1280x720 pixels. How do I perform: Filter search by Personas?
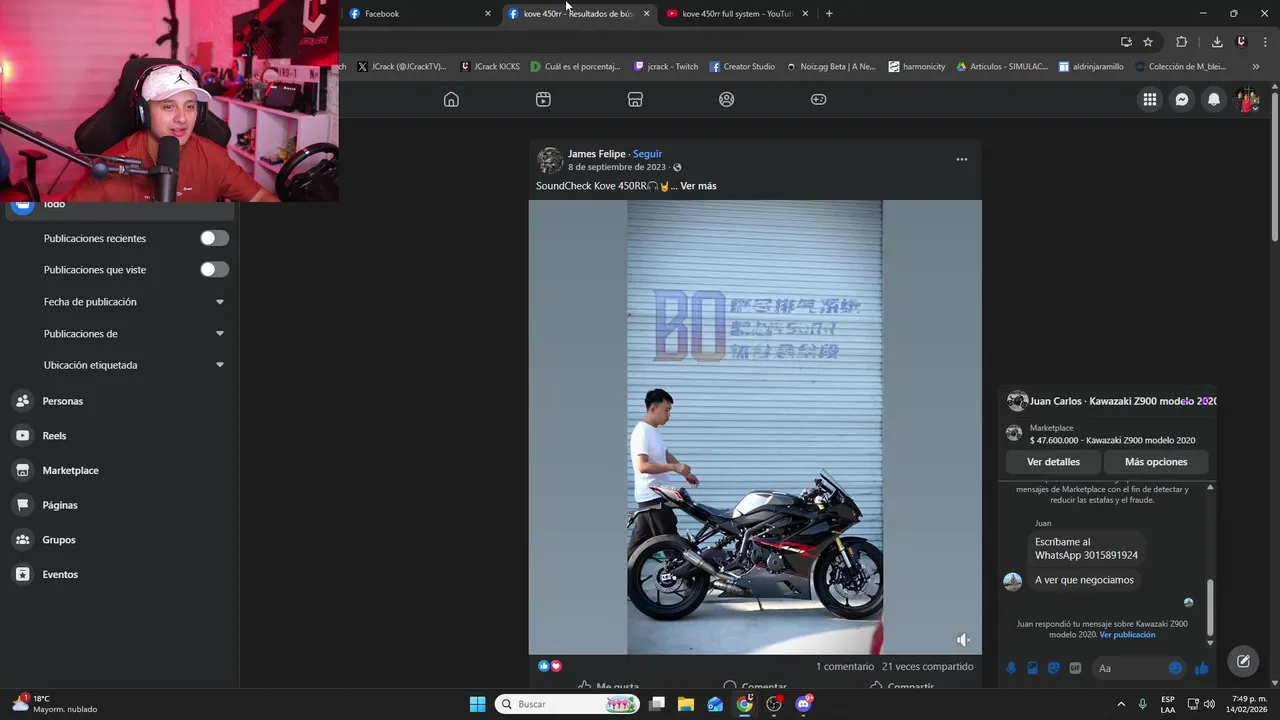(62, 401)
